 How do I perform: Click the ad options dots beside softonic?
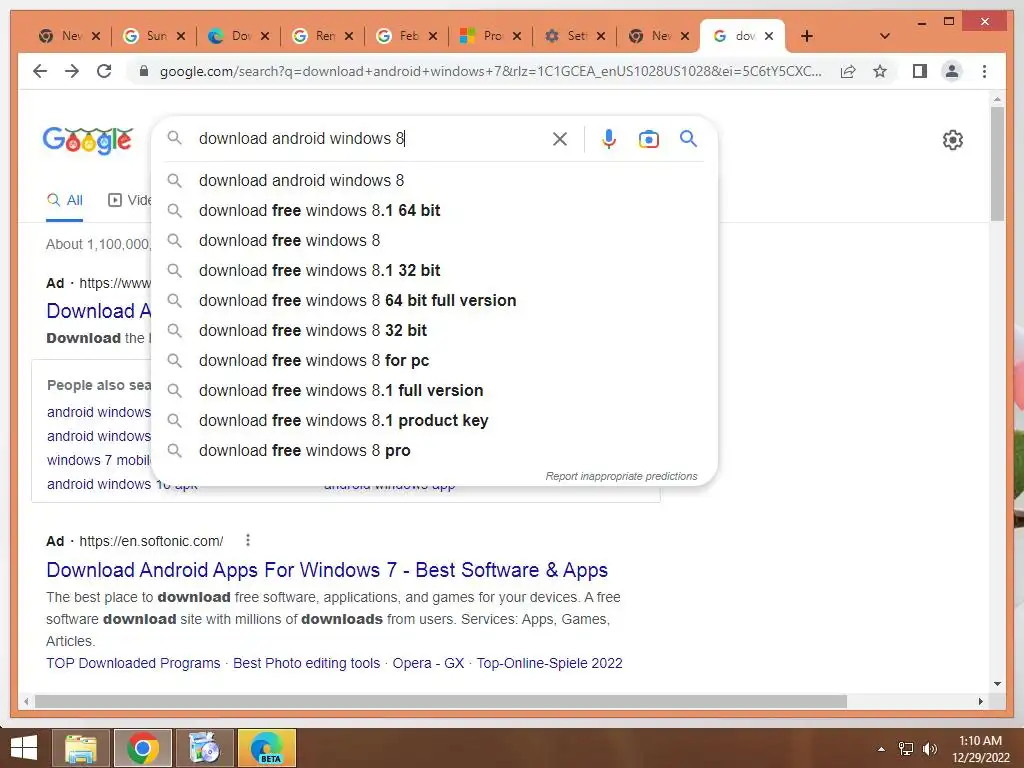tap(248, 540)
